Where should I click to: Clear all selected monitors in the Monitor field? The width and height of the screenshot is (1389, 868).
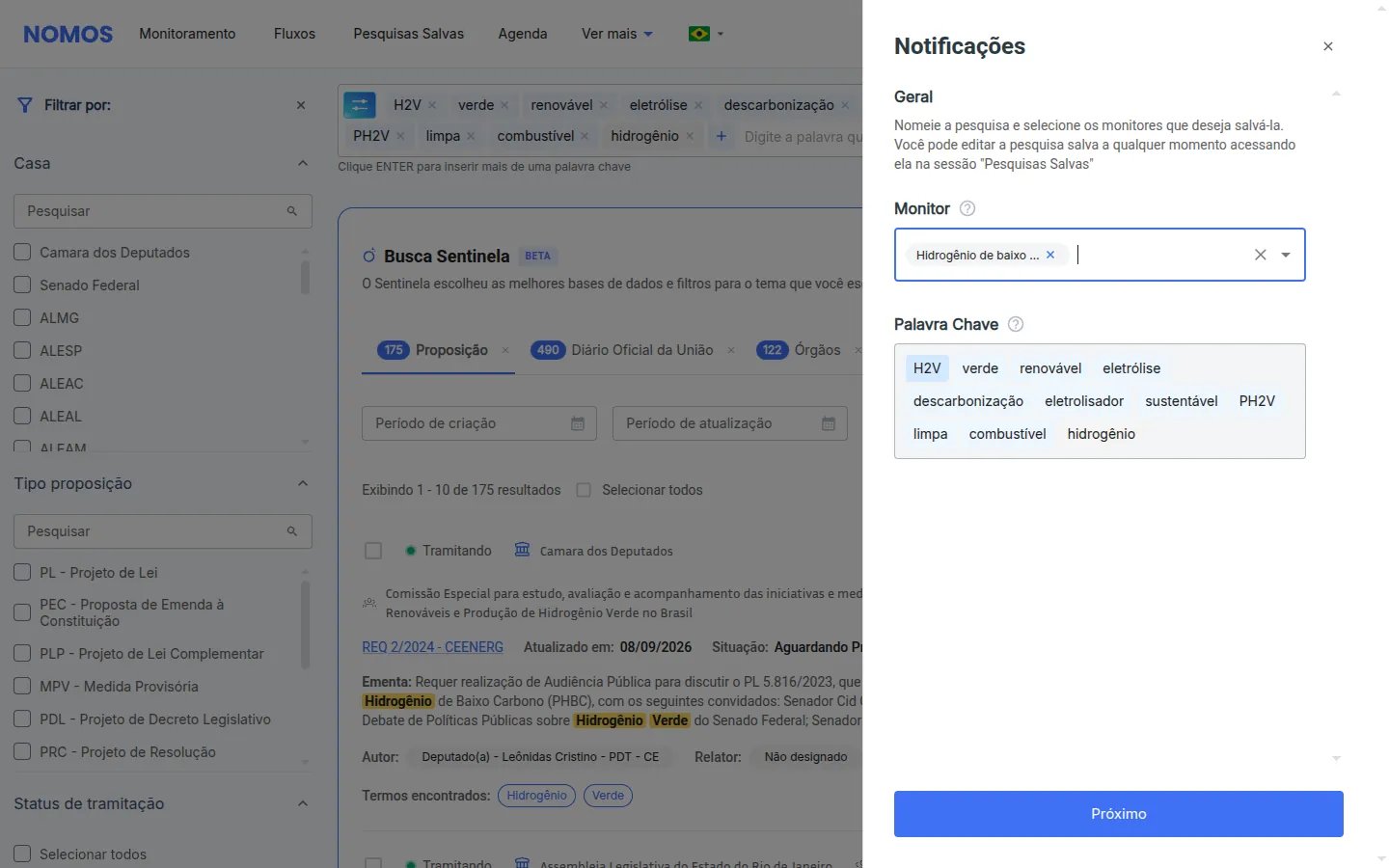[x=1260, y=255]
